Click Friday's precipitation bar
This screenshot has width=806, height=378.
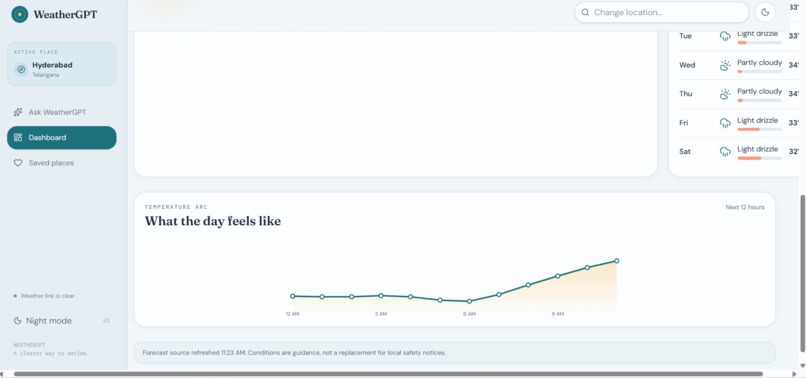(x=760, y=130)
